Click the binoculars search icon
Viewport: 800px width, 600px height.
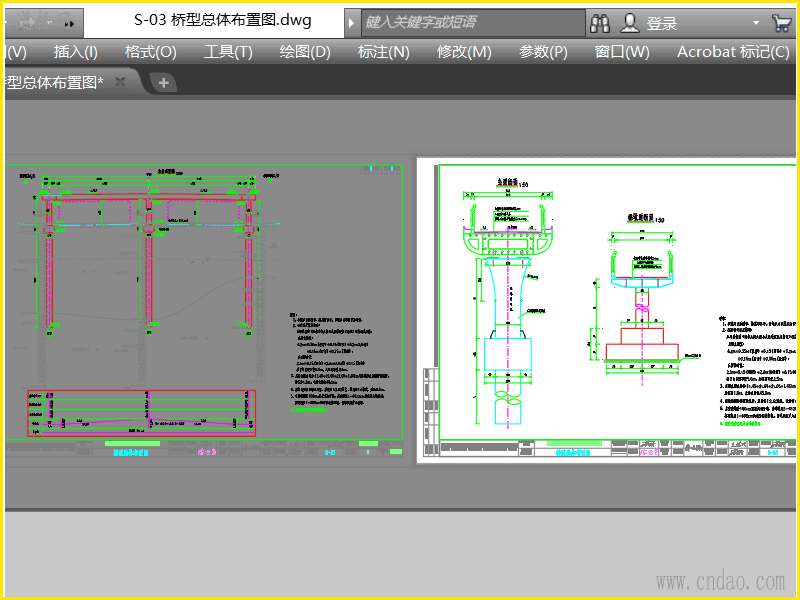coord(600,23)
